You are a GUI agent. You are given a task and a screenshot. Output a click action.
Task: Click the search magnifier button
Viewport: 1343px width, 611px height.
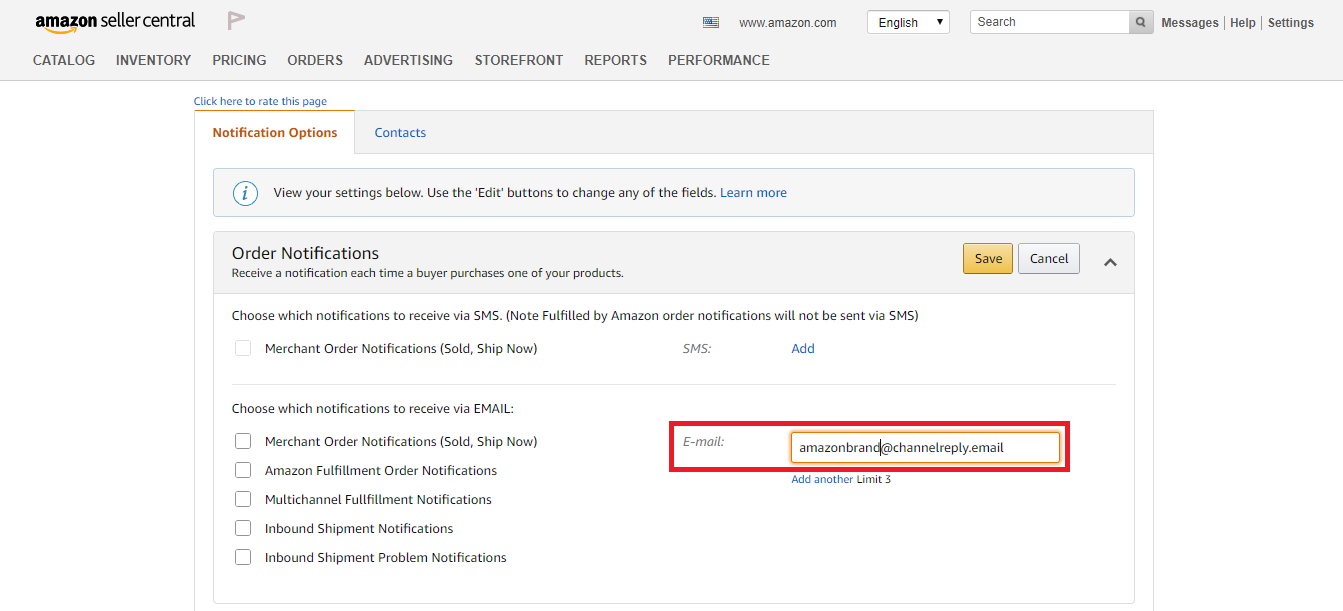coord(1141,22)
